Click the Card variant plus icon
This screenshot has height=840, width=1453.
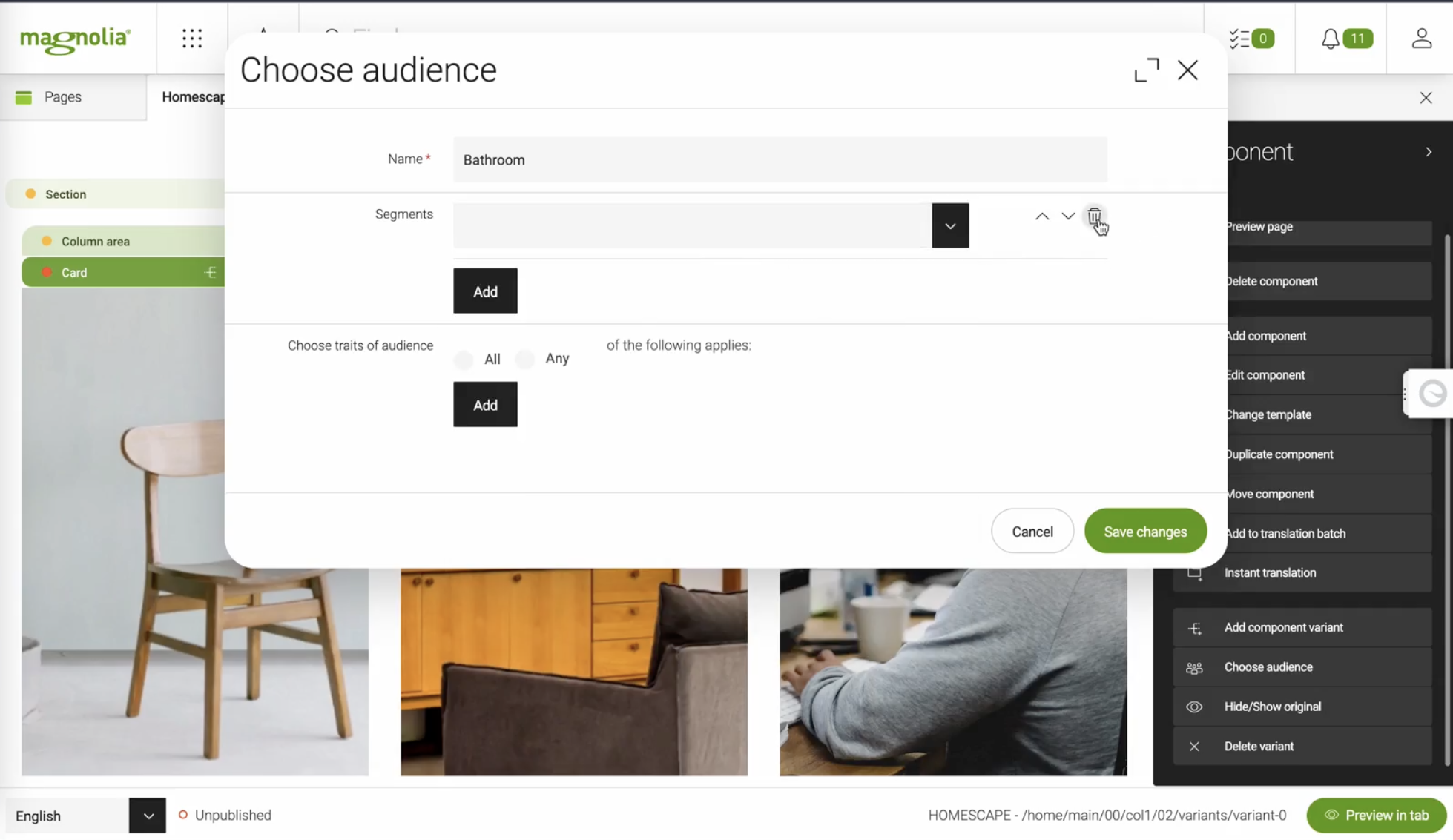[211, 273]
